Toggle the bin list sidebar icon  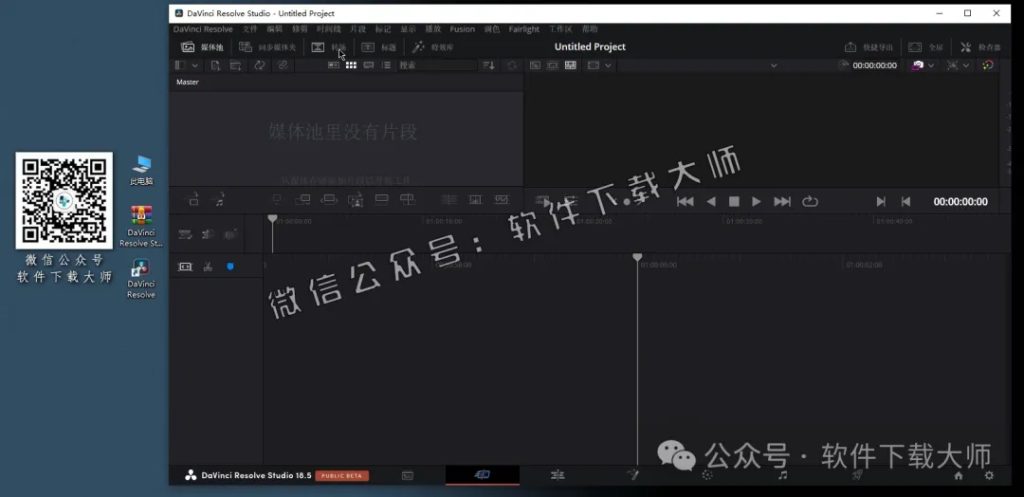click(180, 65)
